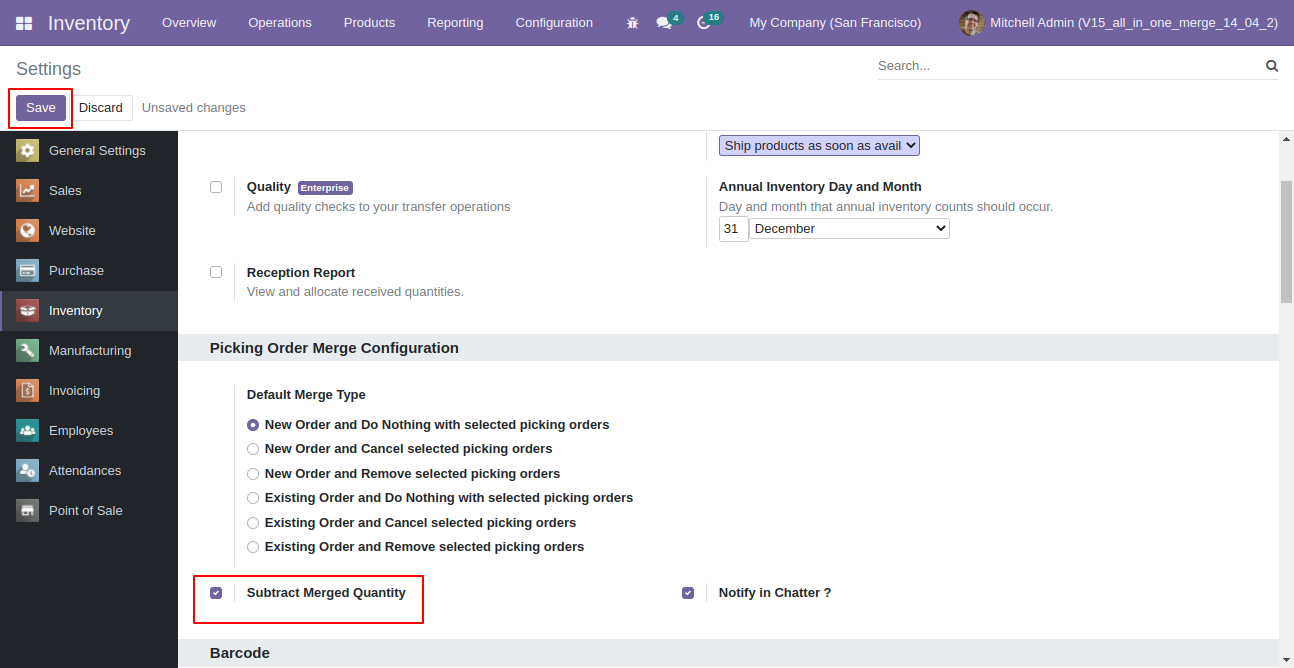Screen dimensions: 1294x668
Task: Click the Employees people icon in sidebar
Action: pyautogui.click(x=28, y=431)
